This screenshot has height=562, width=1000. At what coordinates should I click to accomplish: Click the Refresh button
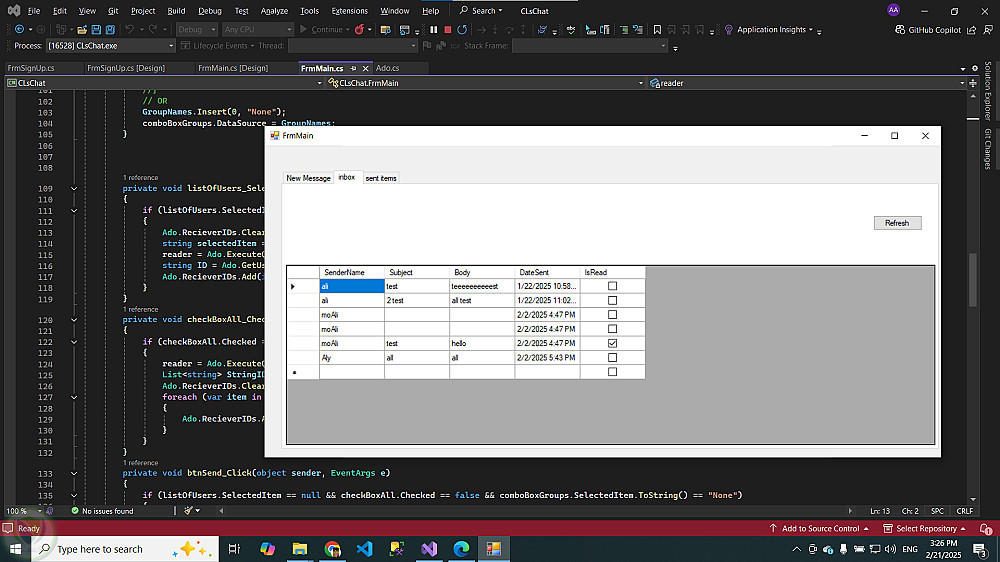897,223
